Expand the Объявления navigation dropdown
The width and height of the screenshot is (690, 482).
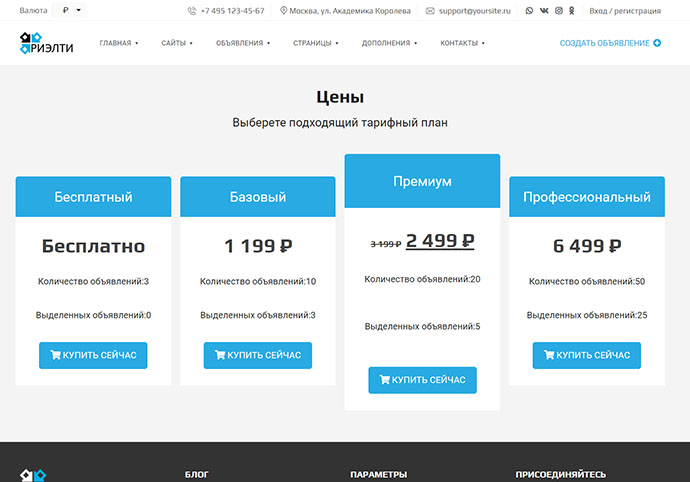point(242,43)
